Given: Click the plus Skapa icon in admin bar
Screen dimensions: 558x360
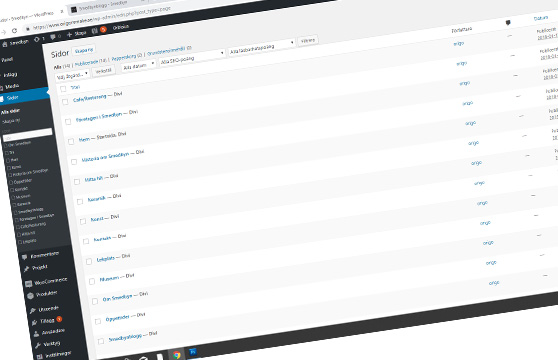Looking at the screenshot, I should [69, 35].
